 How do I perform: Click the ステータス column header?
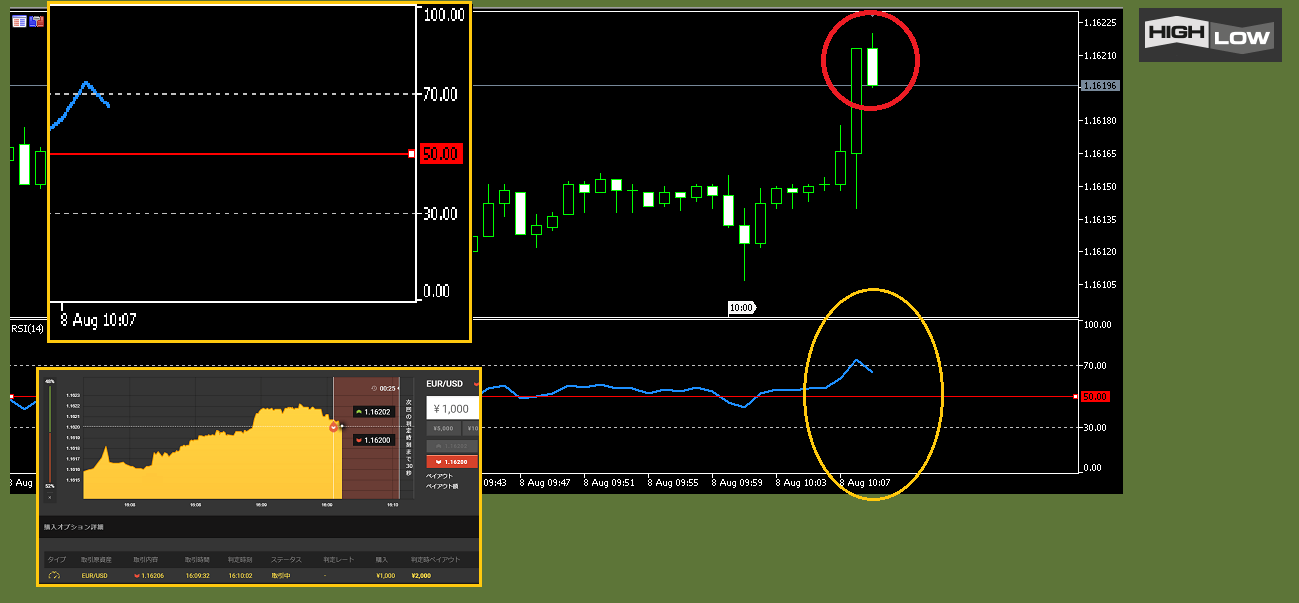coord(285,559)
